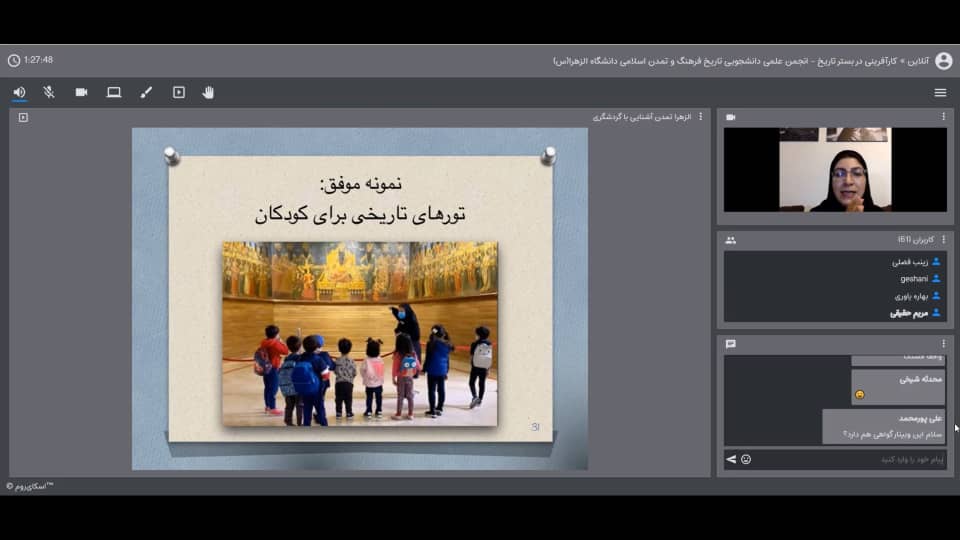
Task: Click the users count header "کاربران (61)"
Action: coord(916,239)
